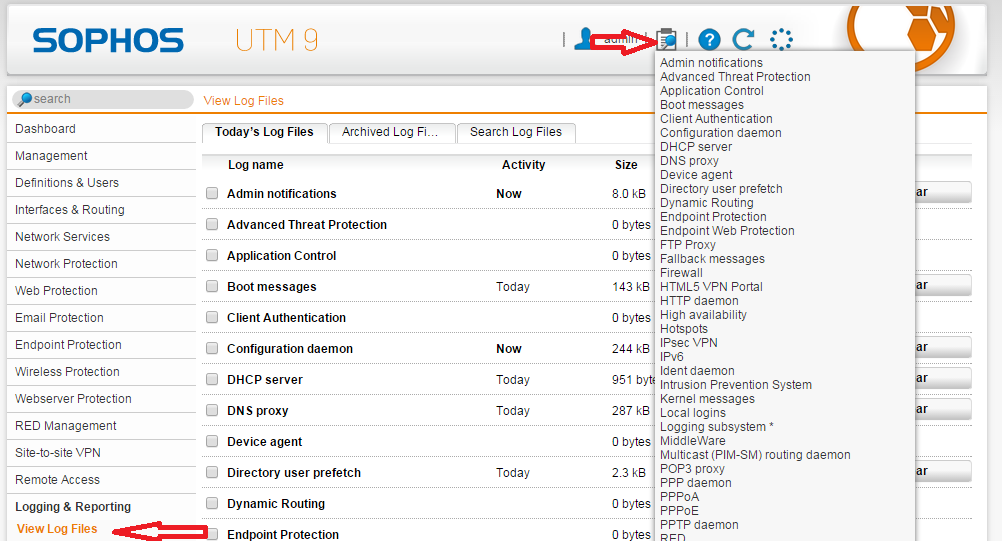Tick the Dynamic Routing checkbox
Viewport: 1002px width, 541px height.
pos(212,503)
